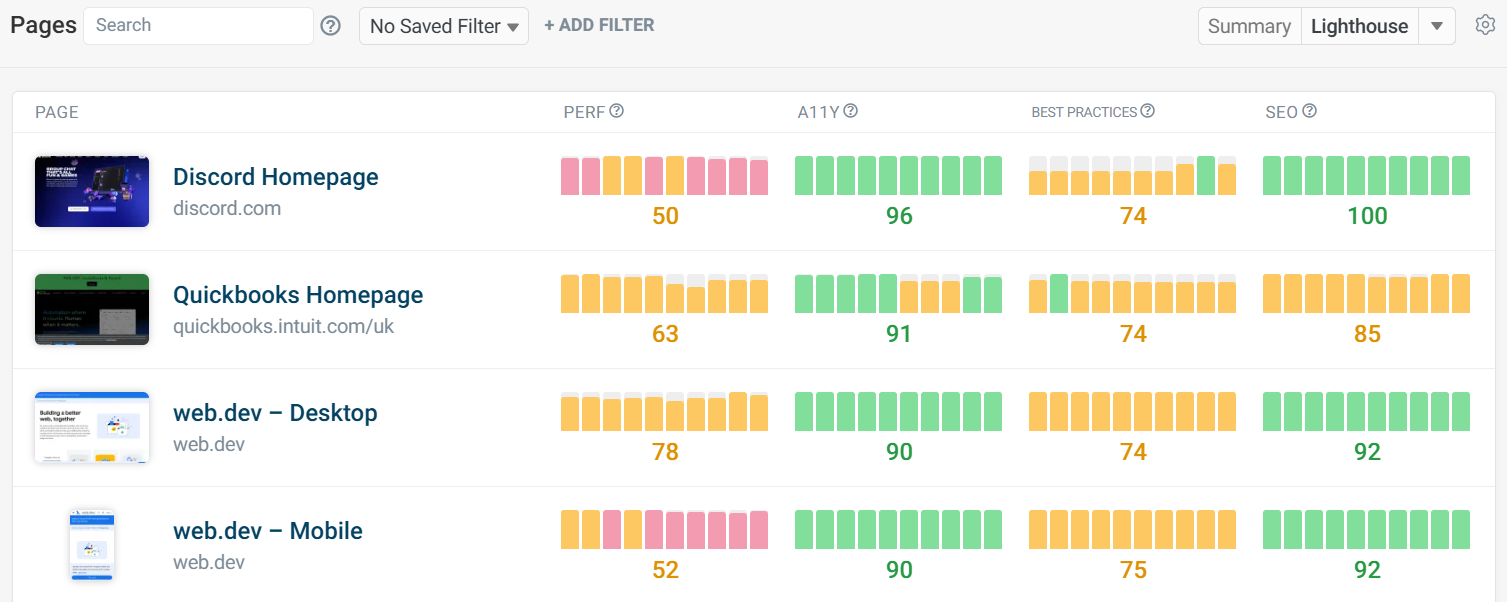This screenshot has height=602, width=1507.
Task: Click the Discord Homepage thumbnail
Action: coord(92,191)
